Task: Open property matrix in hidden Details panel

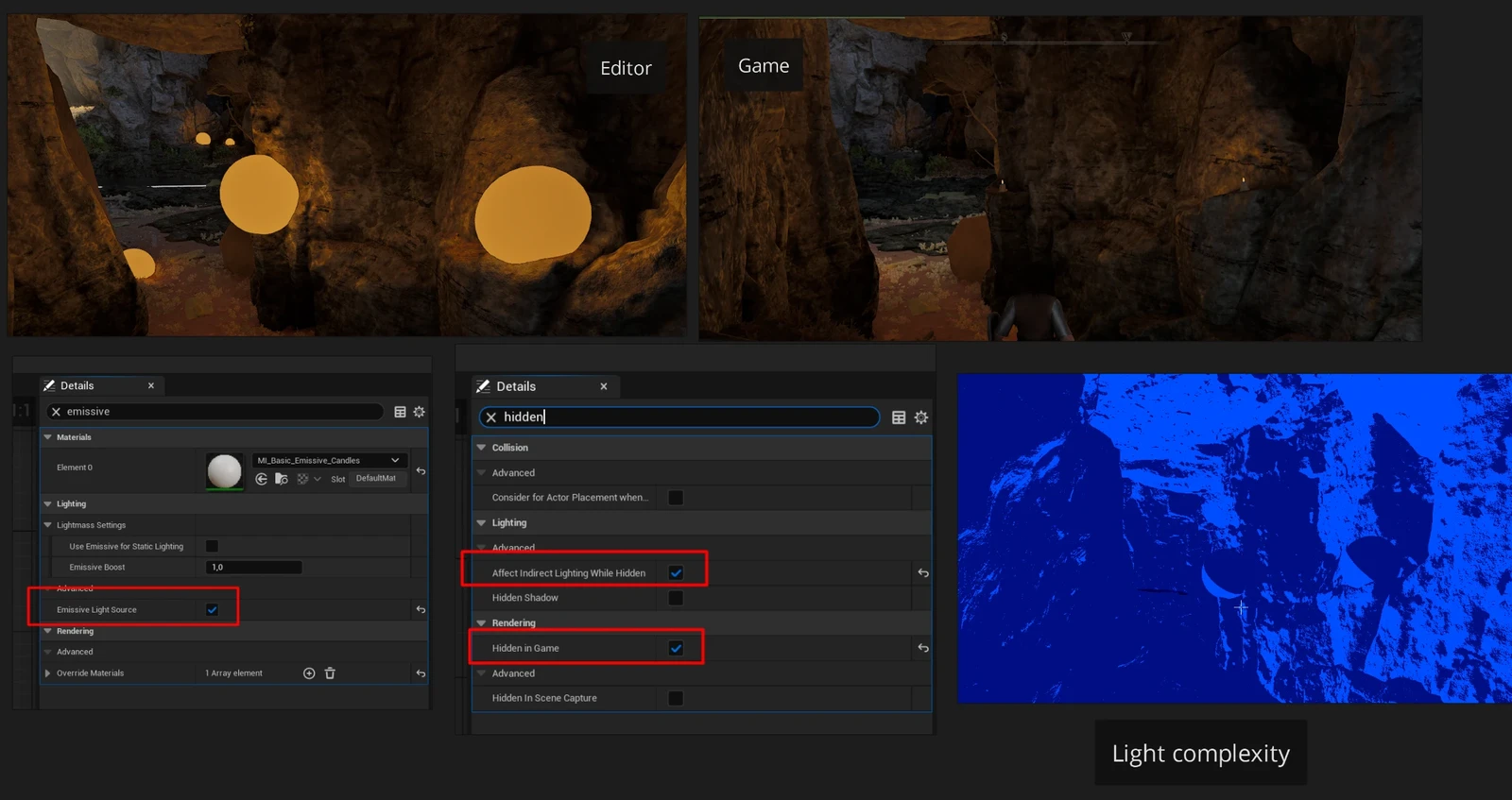Action: coord(899,417)
